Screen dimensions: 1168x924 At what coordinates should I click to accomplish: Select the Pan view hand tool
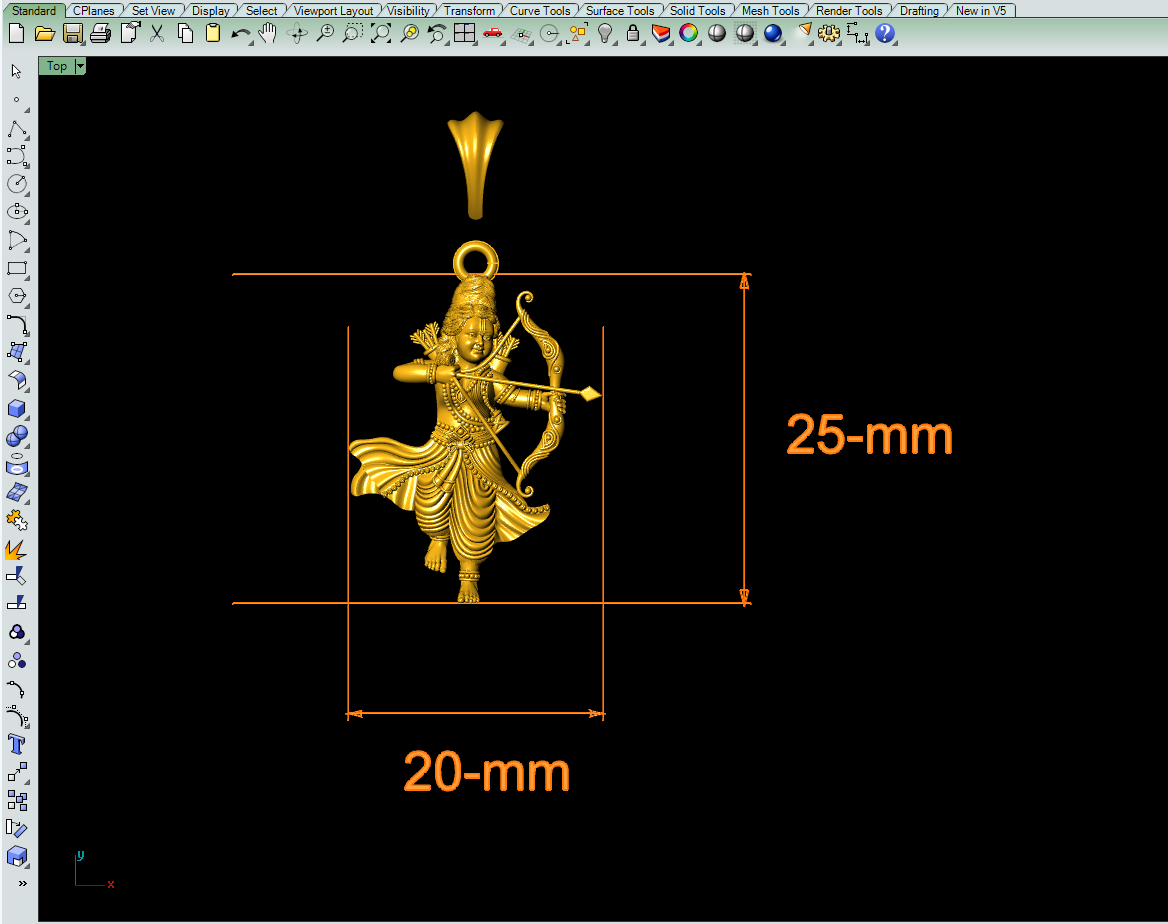268,33
